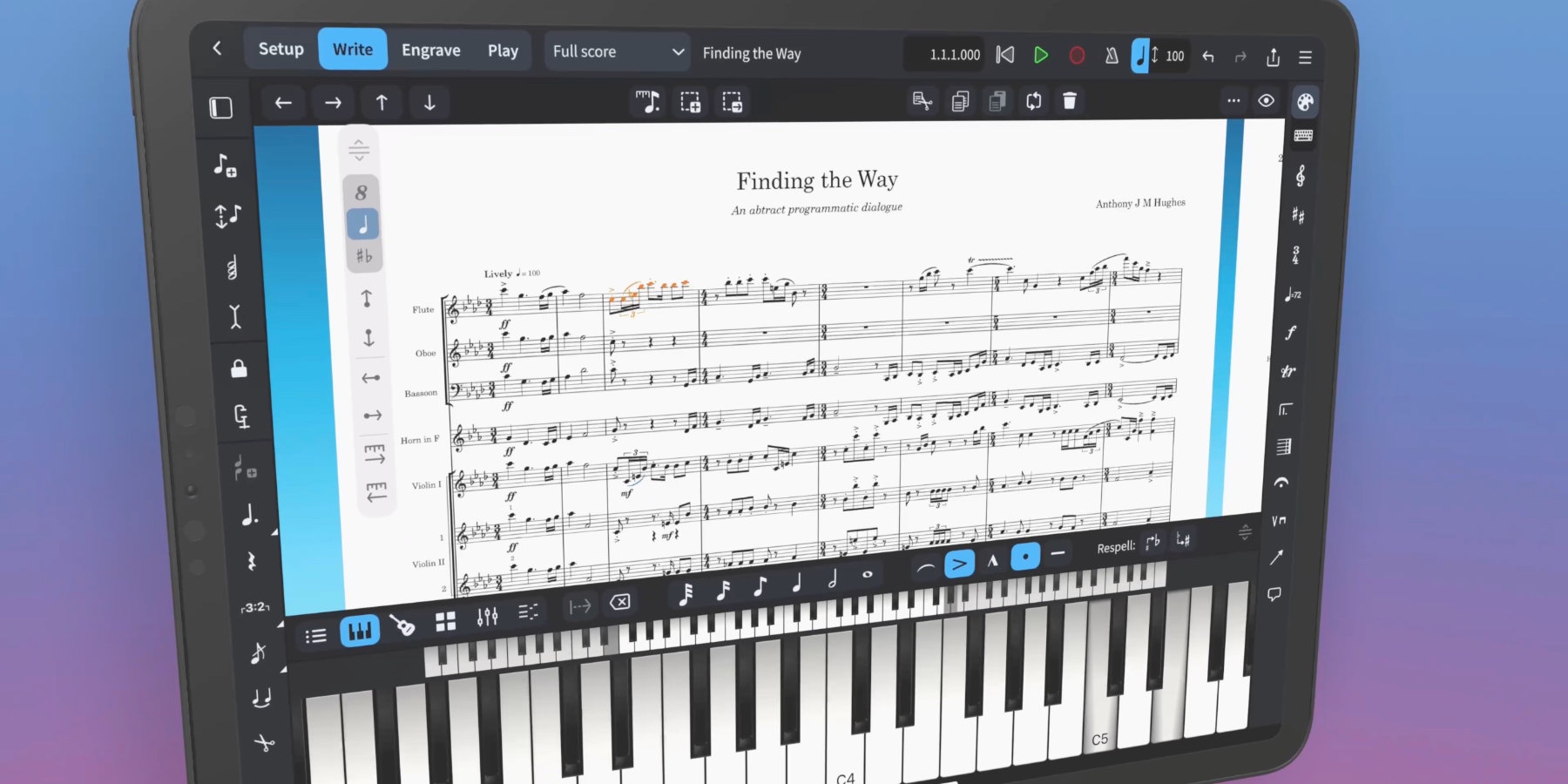Toggle the left sidebar panel icon
The height and width of the screenshot is (784, 1568).
(221, 107)
